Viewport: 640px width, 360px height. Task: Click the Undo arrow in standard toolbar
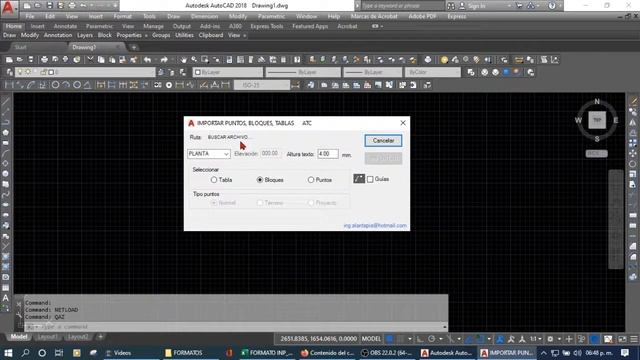147,60
